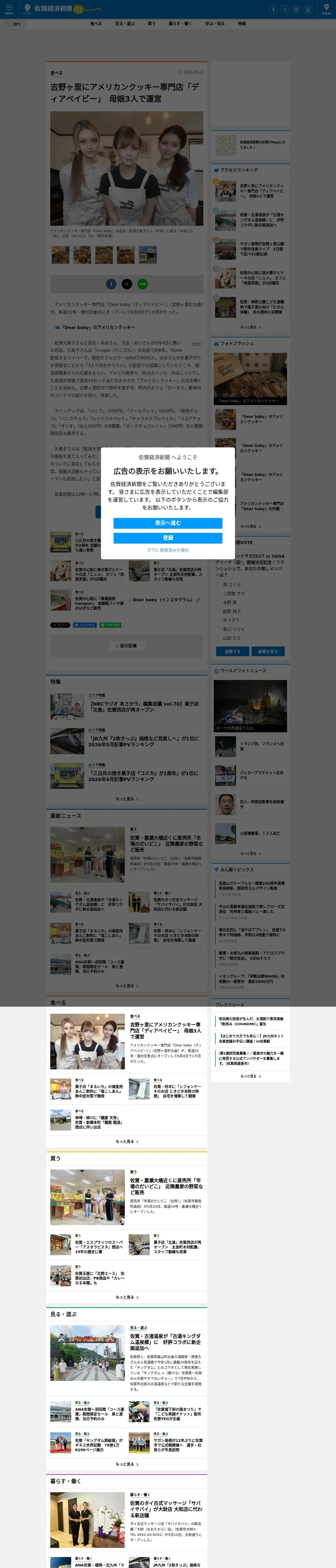
Task: Expand もっと見る under 買う section
Action: click(x=127, y=1298)
